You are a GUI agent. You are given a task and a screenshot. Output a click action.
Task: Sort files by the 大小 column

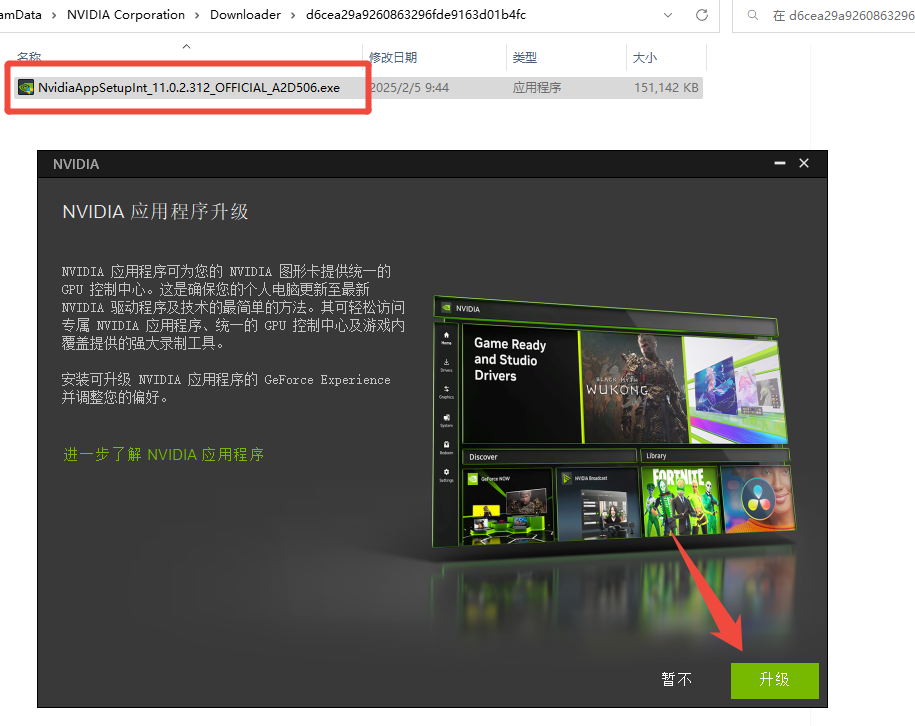(x=644, y=57)
